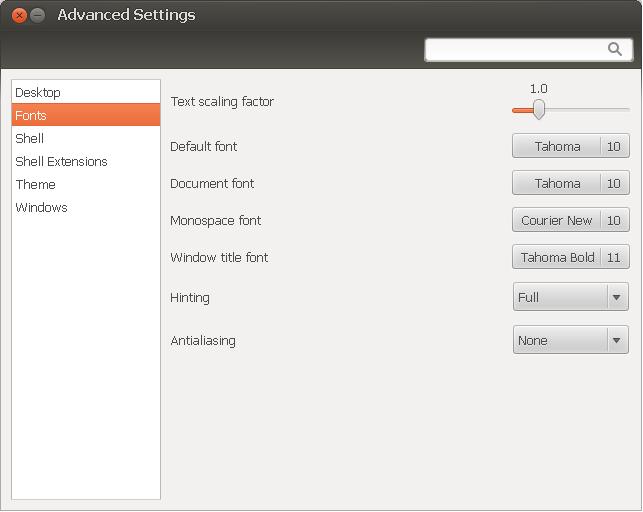This screenshot has height=512, width=643.
Task: Select the Fonts category
Action: click(x=86, y=115)
